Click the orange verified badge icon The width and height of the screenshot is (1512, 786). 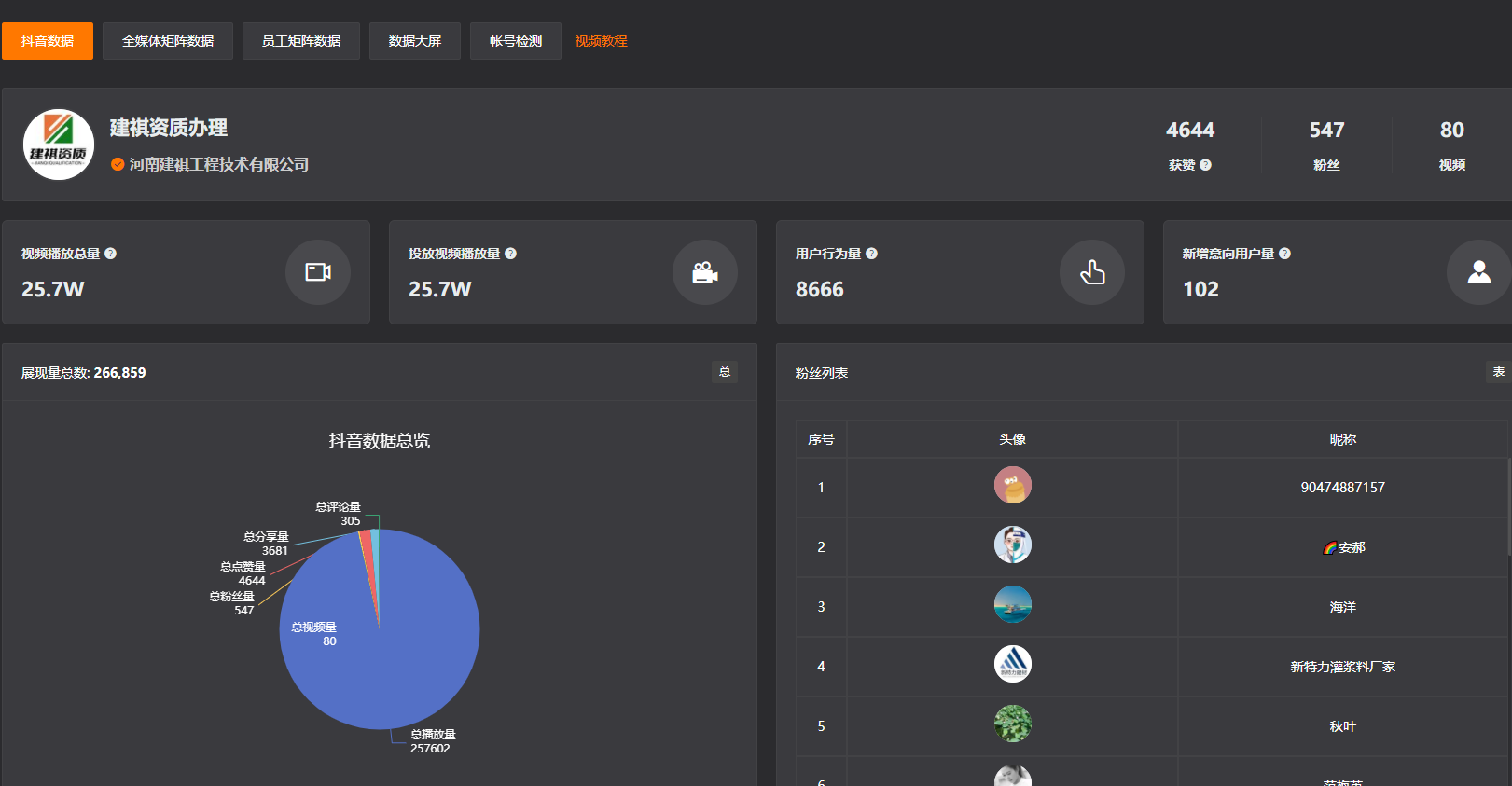(x=118, y=164)
